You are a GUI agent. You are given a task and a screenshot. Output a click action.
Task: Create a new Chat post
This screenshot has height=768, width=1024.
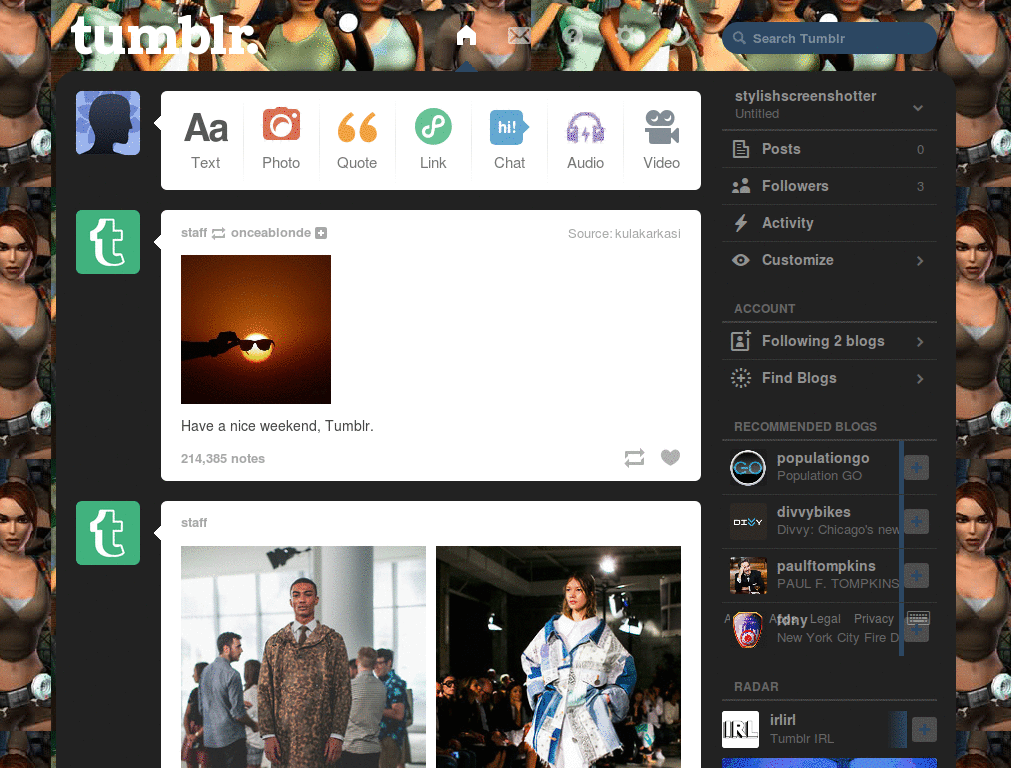click(x=509, y=140)
